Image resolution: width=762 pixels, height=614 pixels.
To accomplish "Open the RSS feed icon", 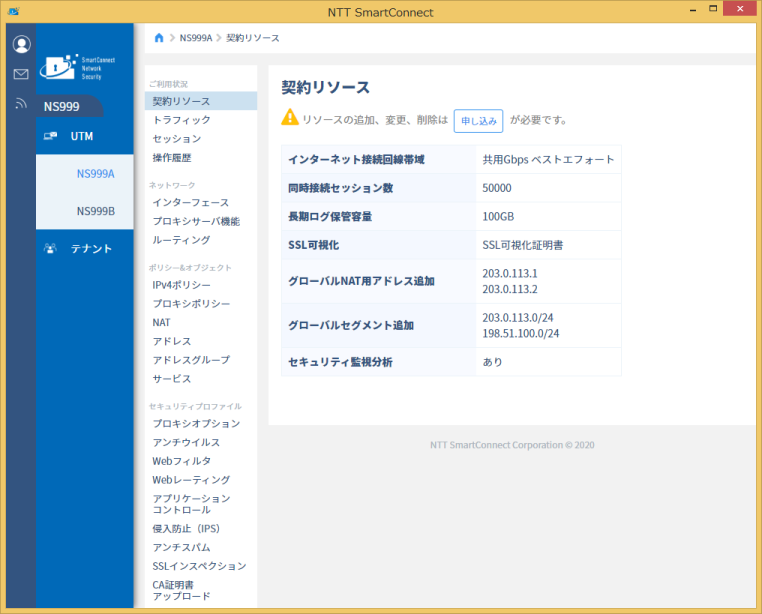I will click(x=21, y=103).
